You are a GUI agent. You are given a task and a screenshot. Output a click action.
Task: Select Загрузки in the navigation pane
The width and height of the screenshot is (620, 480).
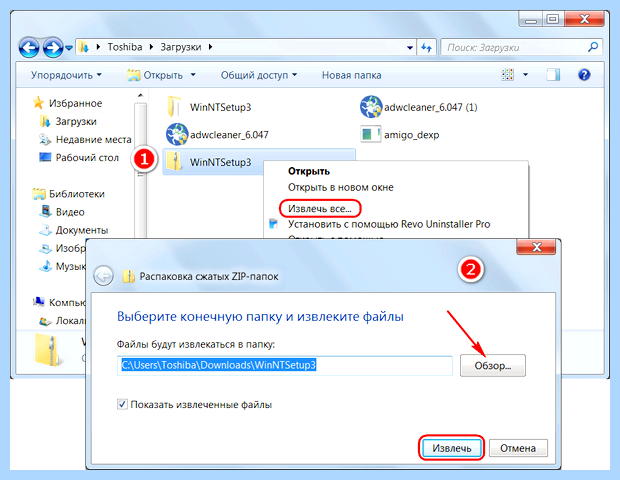pyautogui.click(x=68, y=121)
